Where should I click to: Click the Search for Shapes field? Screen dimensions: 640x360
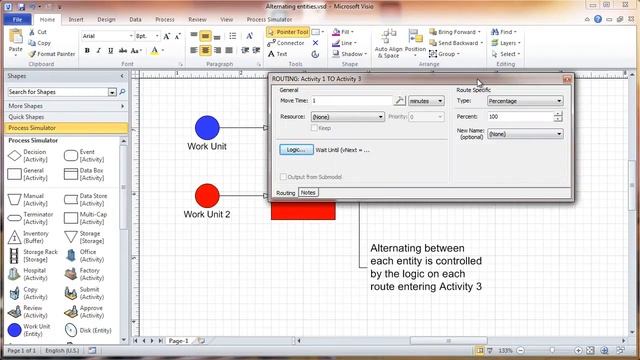point(58,92)
